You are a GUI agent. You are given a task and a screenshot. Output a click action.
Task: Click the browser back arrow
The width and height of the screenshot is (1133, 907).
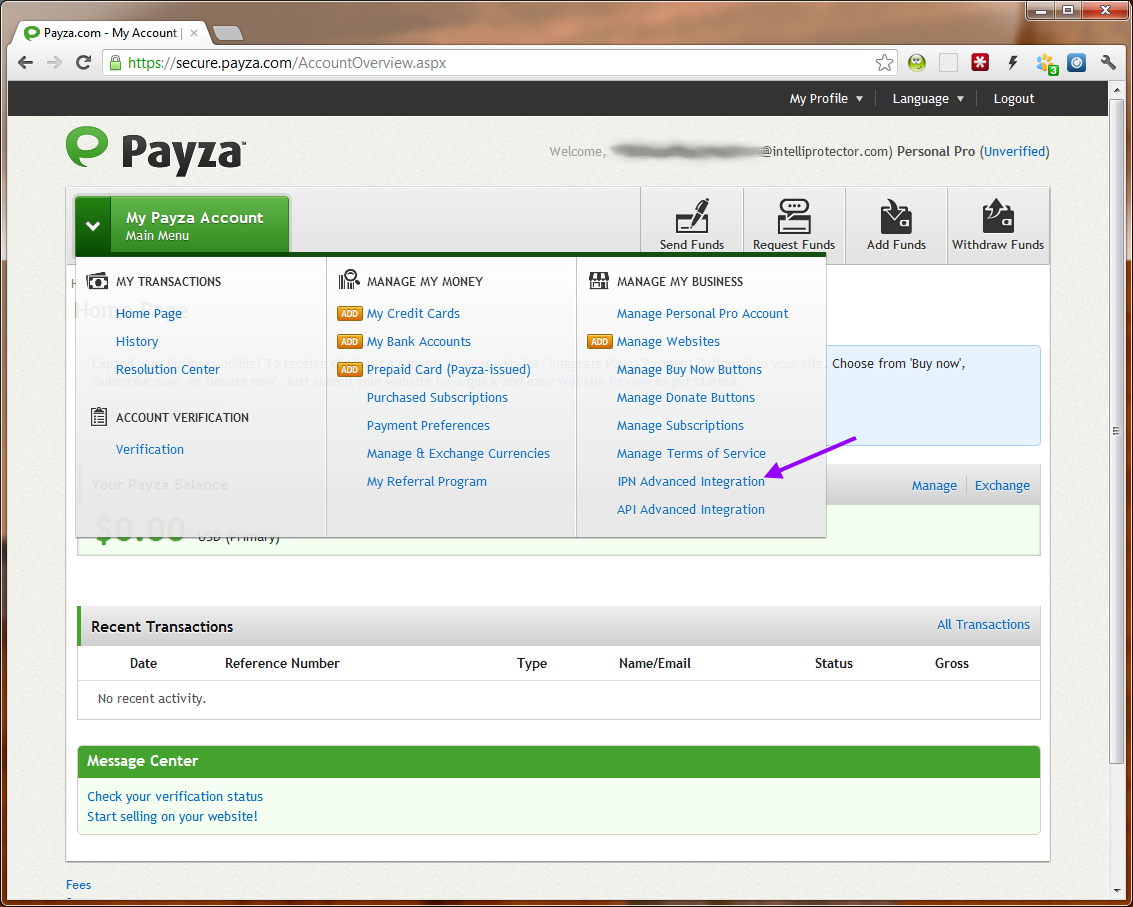pos(25,63)
